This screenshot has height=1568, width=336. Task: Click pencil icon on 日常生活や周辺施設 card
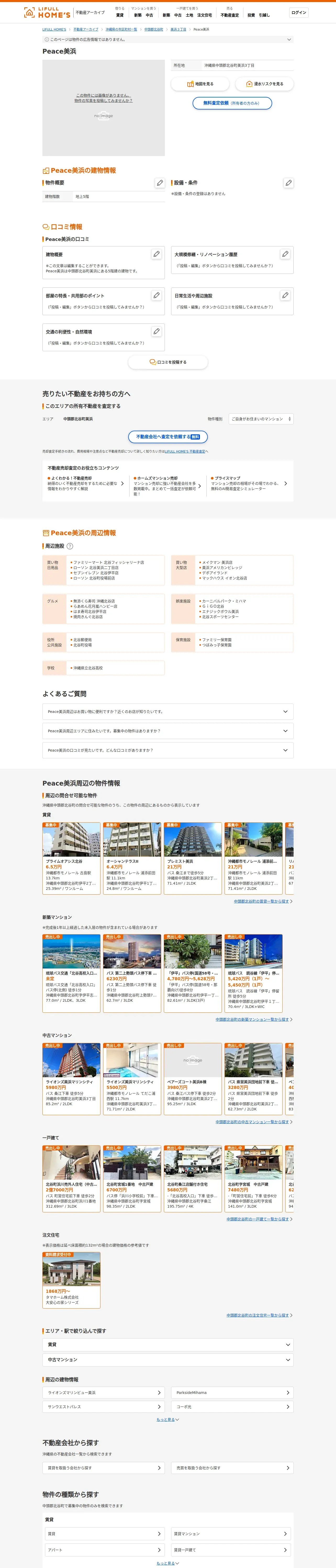[x=285, y=295]
